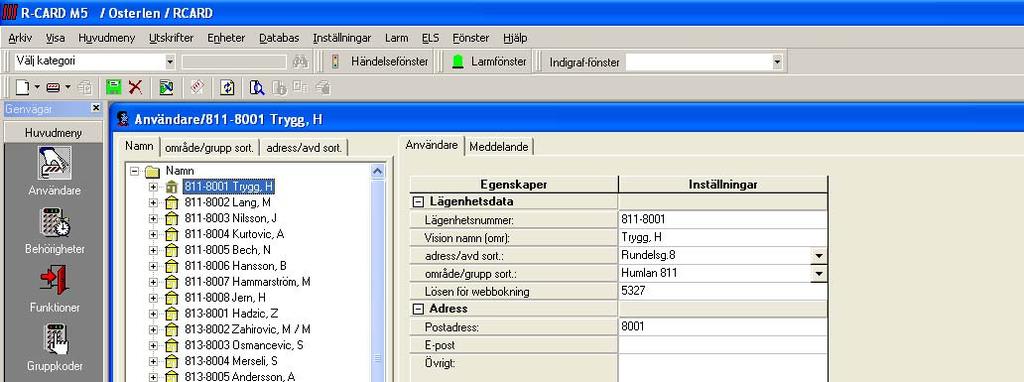Open the Hjälp menu
The height and width of the screenshot is (382, 1024).
515,38
